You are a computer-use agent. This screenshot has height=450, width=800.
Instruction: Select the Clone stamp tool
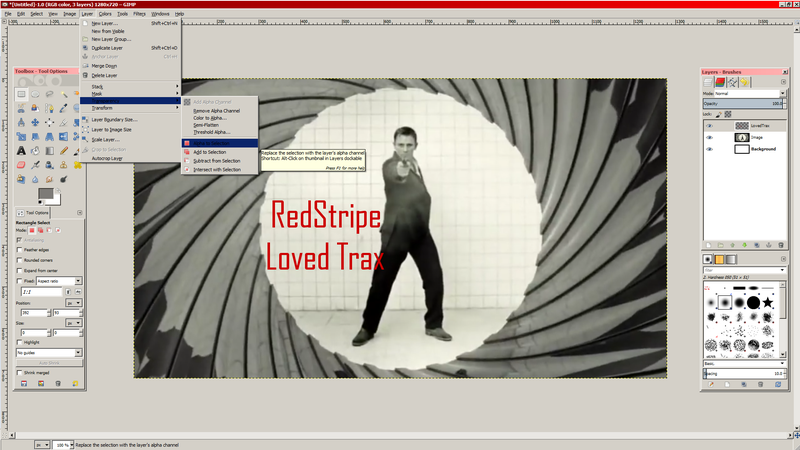[63, 165]
